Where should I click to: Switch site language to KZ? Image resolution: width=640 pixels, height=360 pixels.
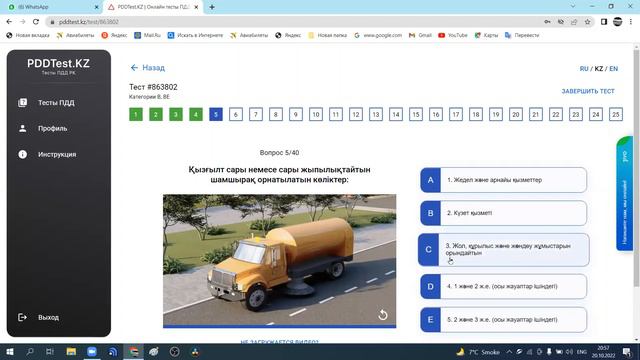(598, 69)
